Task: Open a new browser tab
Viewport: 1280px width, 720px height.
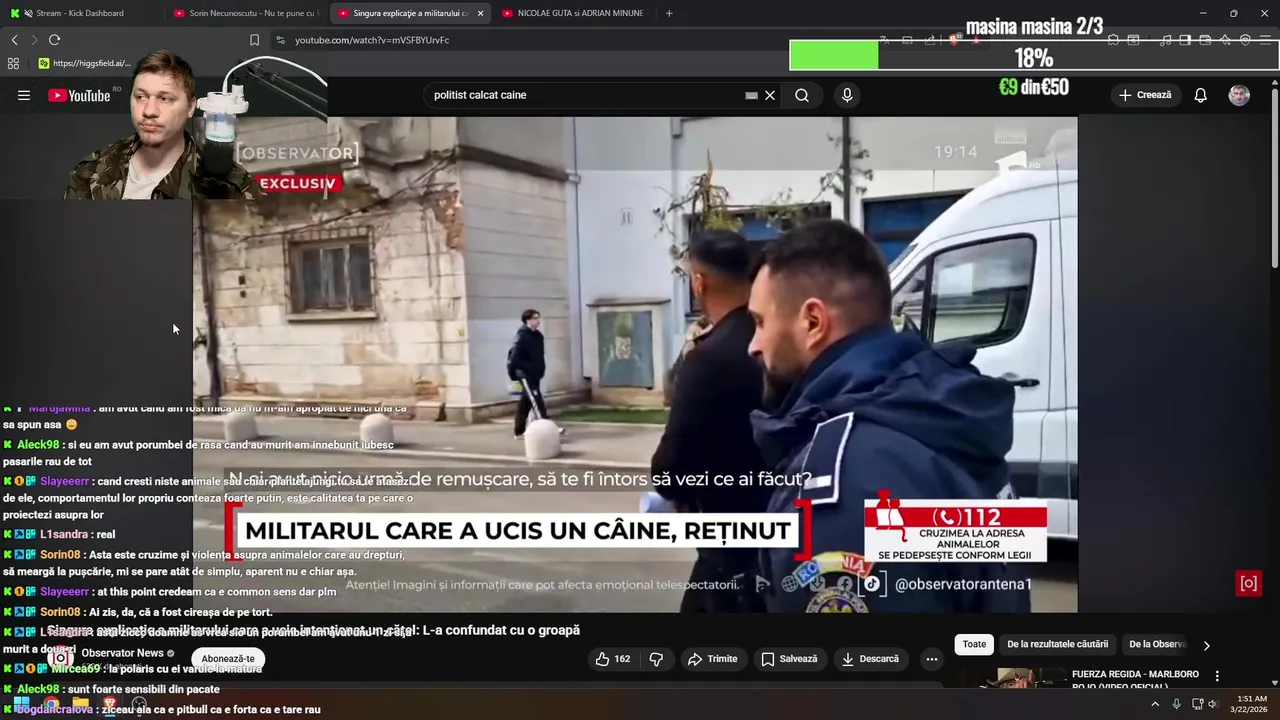Action: (x=669, y=13)
